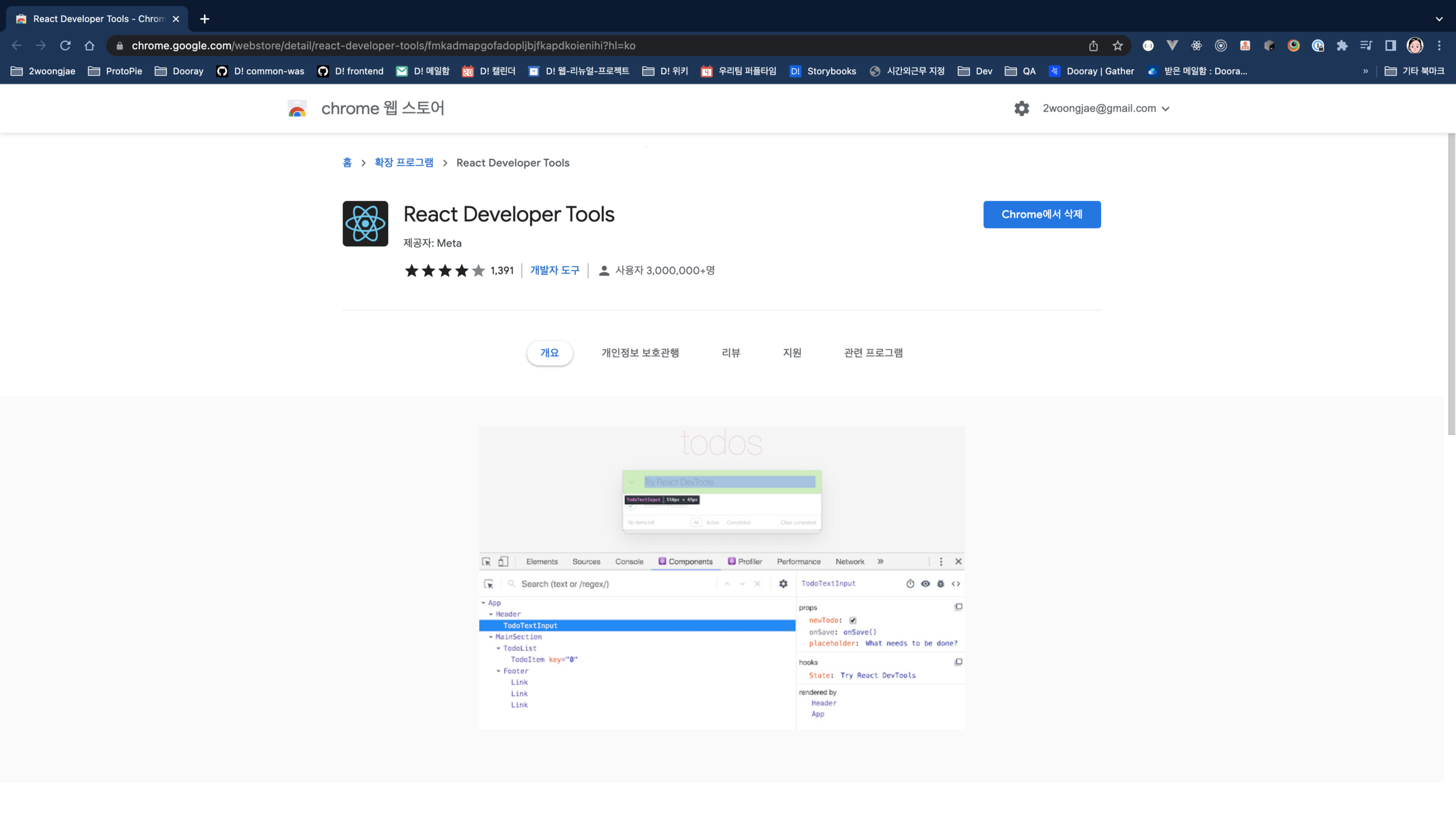Click the reload page button
This screenshot has height=819, width=1456.
pyautogui.click(x=66, y=45)
